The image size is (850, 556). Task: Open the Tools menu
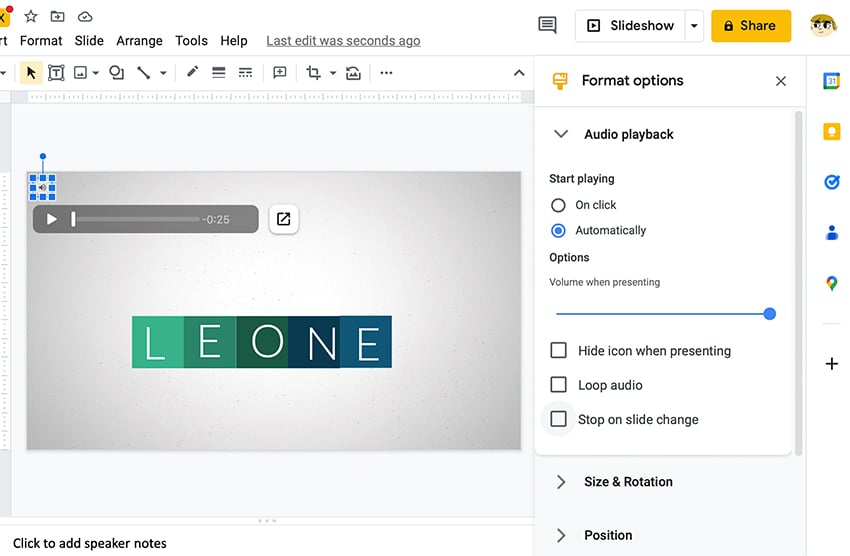pos(191,41)
